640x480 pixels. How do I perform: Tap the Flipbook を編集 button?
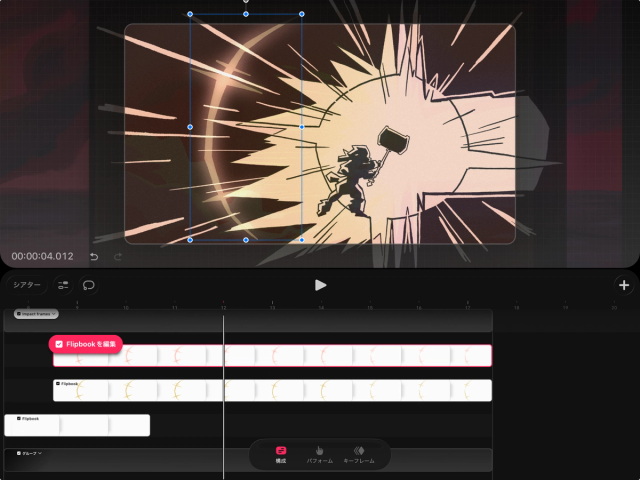[x=86, y=344]
